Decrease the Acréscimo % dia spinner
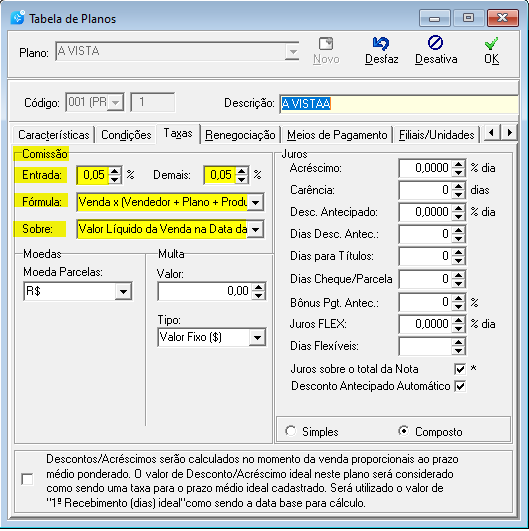Viewport: 529px width, 531px height. click(x=459, y=172)
